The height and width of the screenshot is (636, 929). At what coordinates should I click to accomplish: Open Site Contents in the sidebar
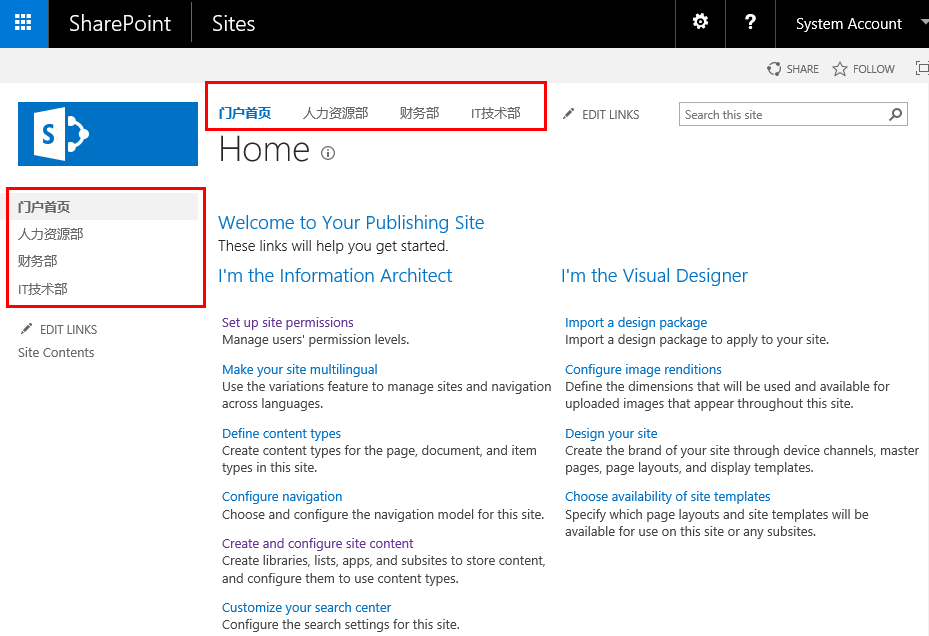pos(56,353)
